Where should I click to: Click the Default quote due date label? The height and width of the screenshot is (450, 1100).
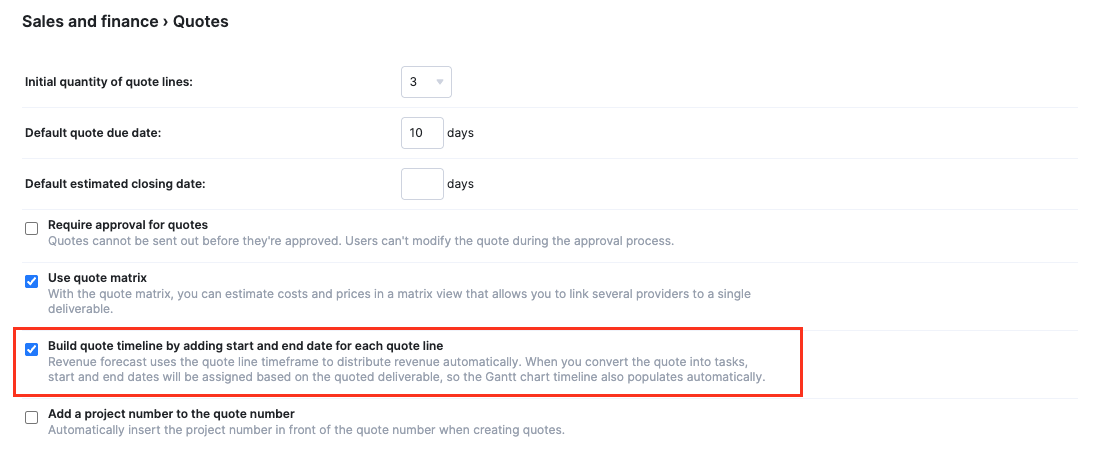pyautogui.click(x=93, y=133)
